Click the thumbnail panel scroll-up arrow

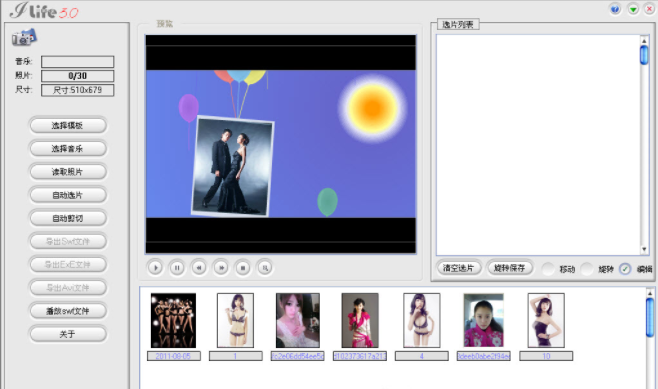coord(650,292)
